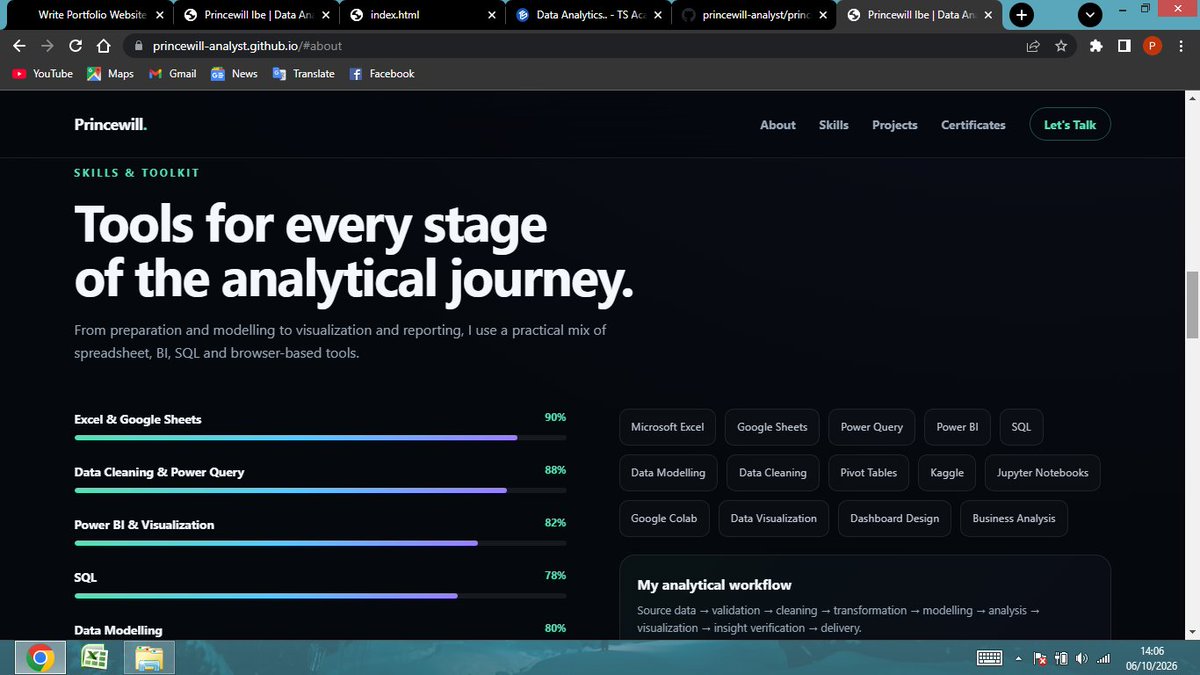Show hidden tray icons arrow
This screenshot has width=1200, height=675.
click(x=1018, y=658)
